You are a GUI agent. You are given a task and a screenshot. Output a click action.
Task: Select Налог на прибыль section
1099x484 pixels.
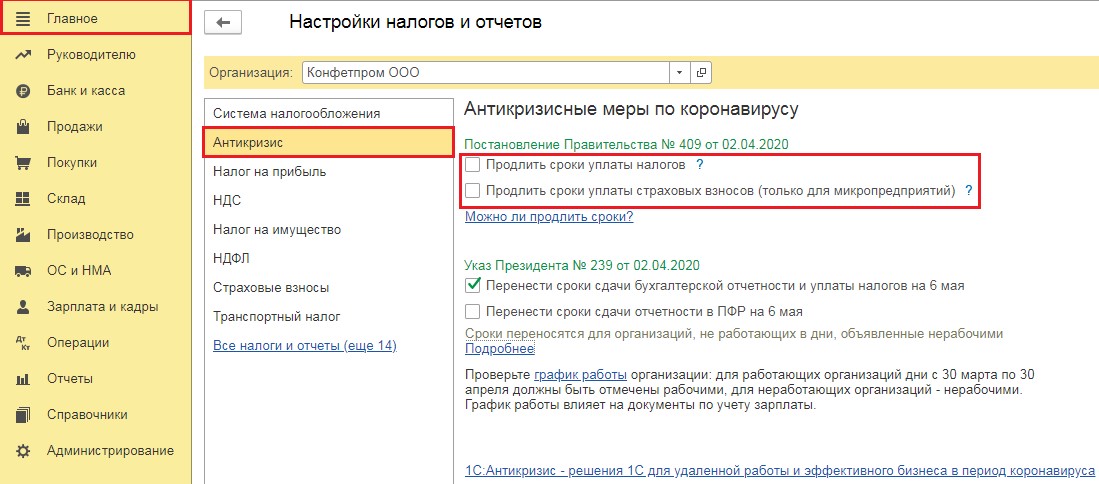(x=269, y=172)
